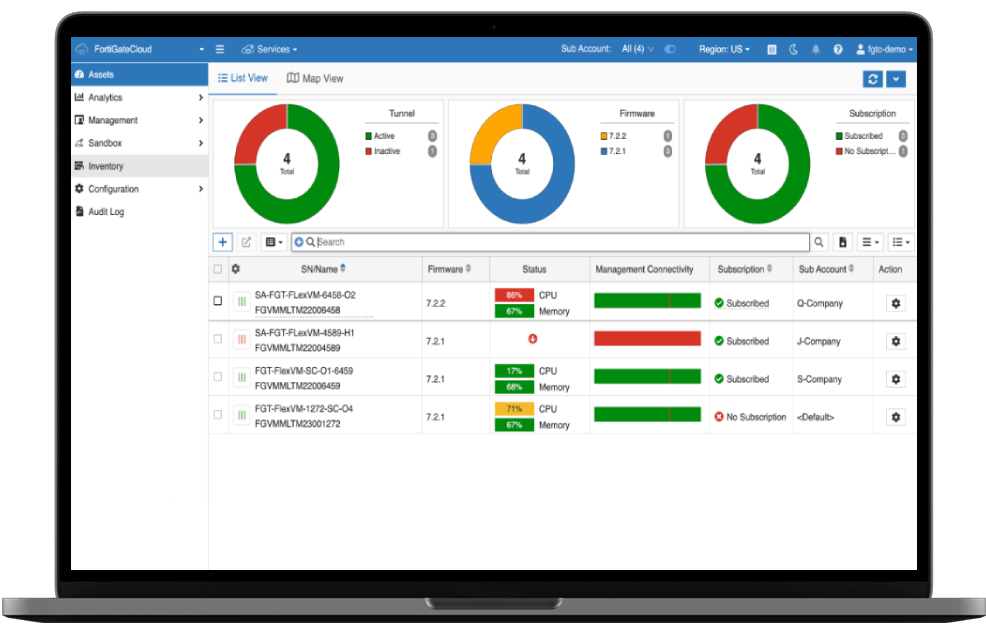Open the Audit Log page

click(x=140, y=211)
